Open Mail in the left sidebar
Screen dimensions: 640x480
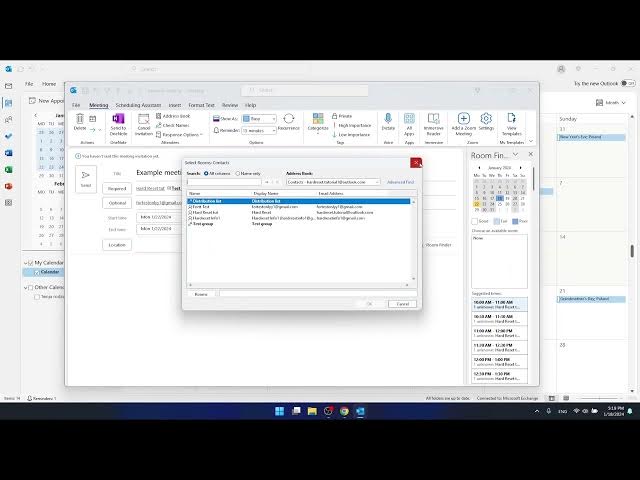[9, 86]
